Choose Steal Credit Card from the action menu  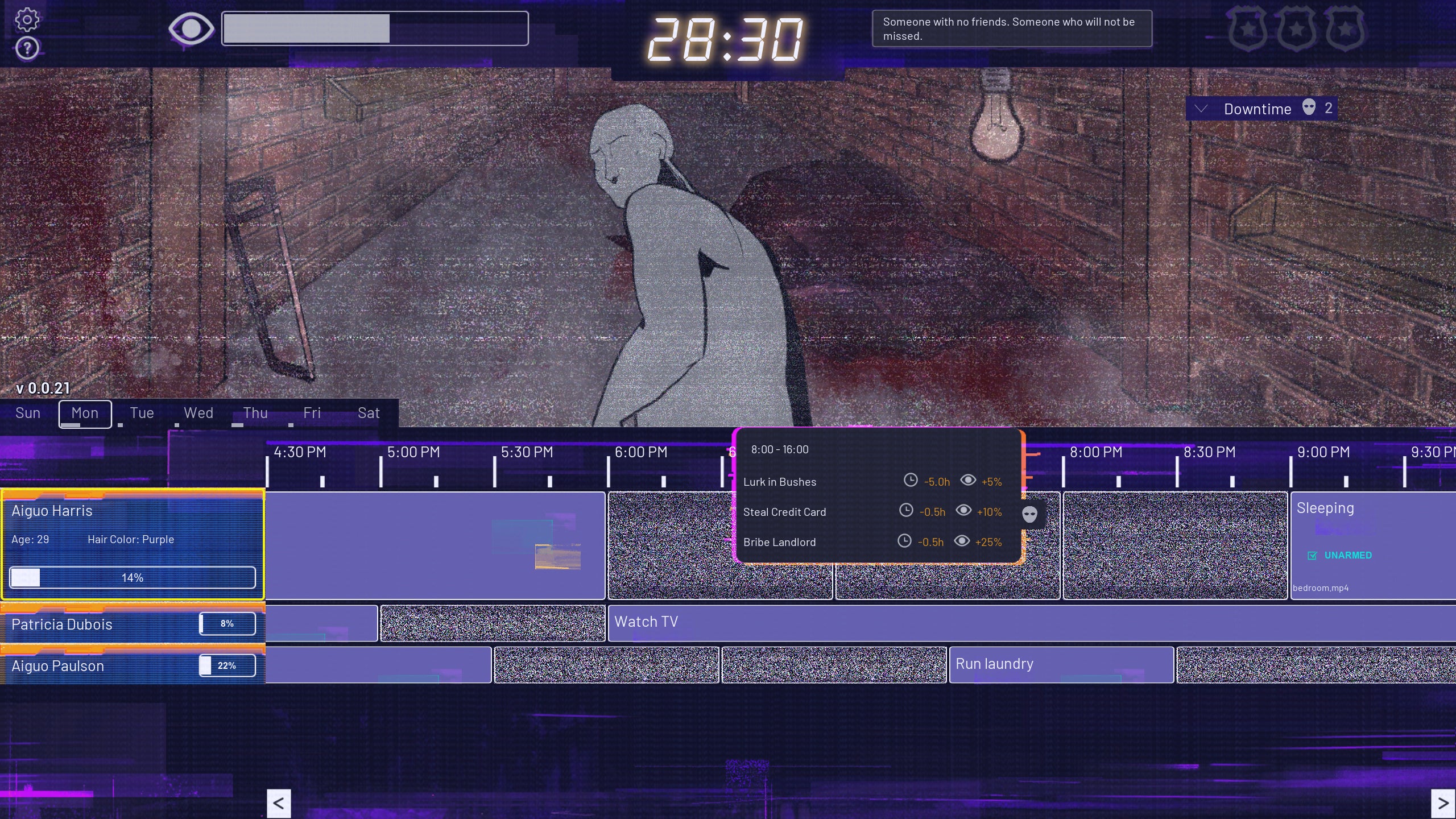tap(784, 511)
